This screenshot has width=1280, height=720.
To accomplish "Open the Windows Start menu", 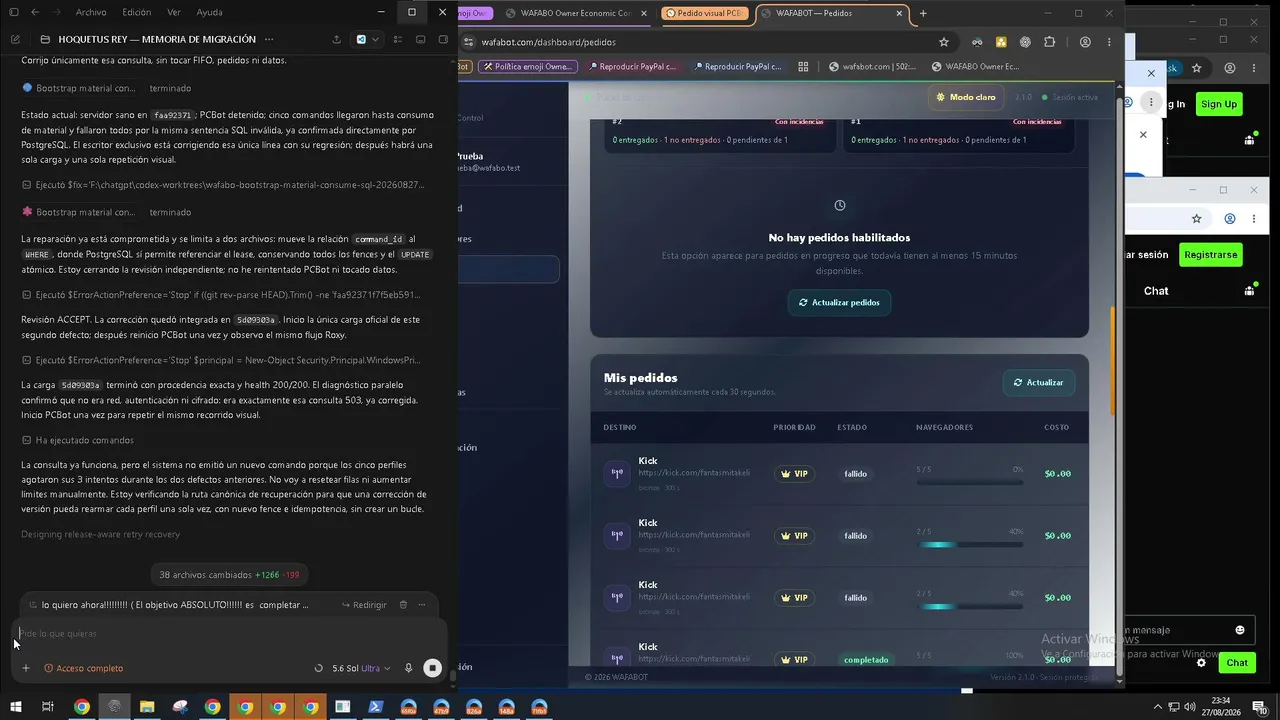I will point(14,707).
